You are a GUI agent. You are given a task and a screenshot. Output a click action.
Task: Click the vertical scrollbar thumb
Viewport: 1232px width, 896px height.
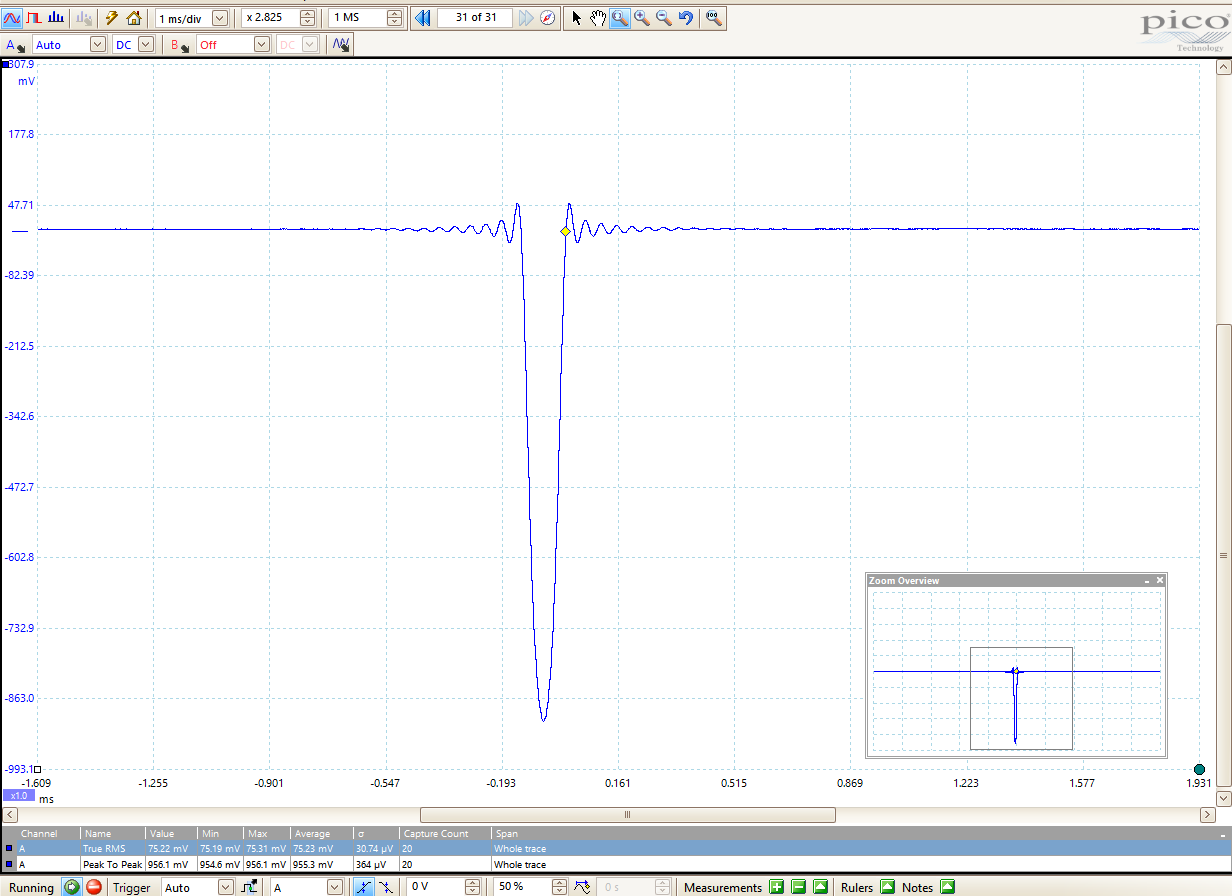coord(1223,556)
